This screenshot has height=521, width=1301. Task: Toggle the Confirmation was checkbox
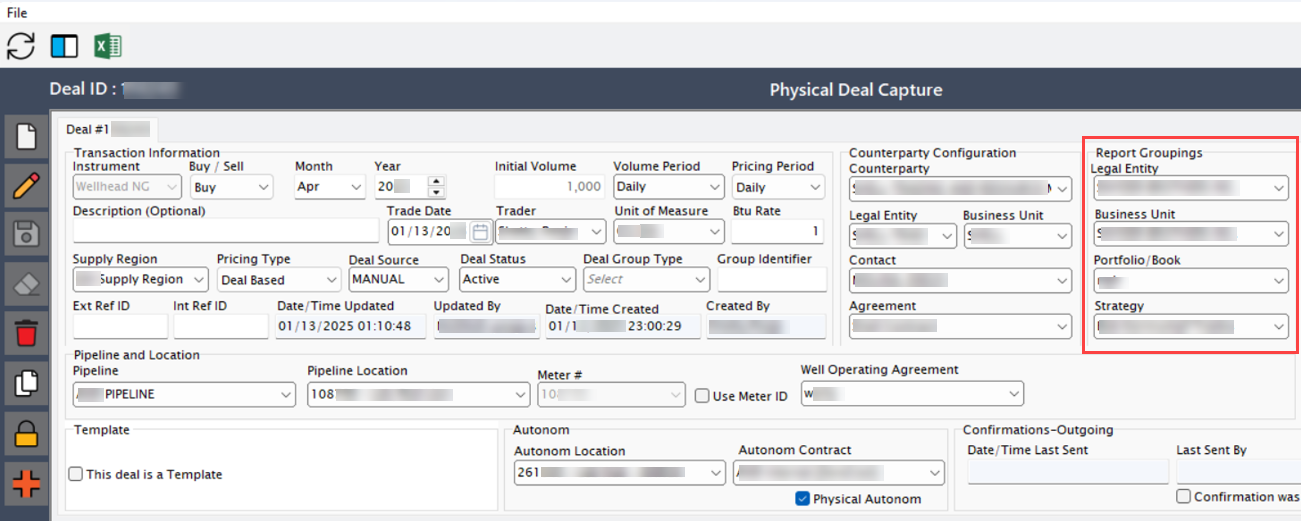tap(1184, 496)
